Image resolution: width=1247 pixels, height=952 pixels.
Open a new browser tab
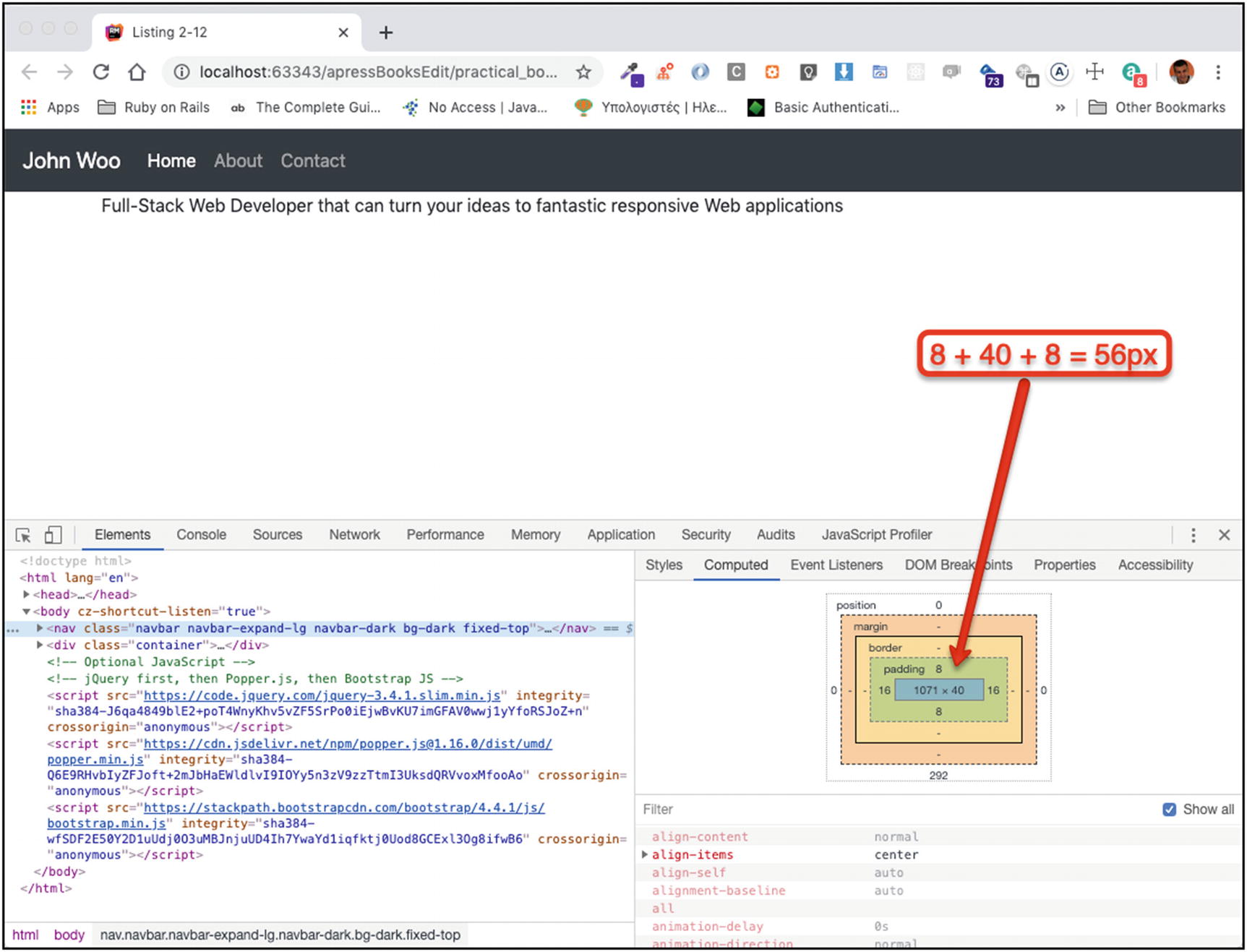[x=386, y=33]
